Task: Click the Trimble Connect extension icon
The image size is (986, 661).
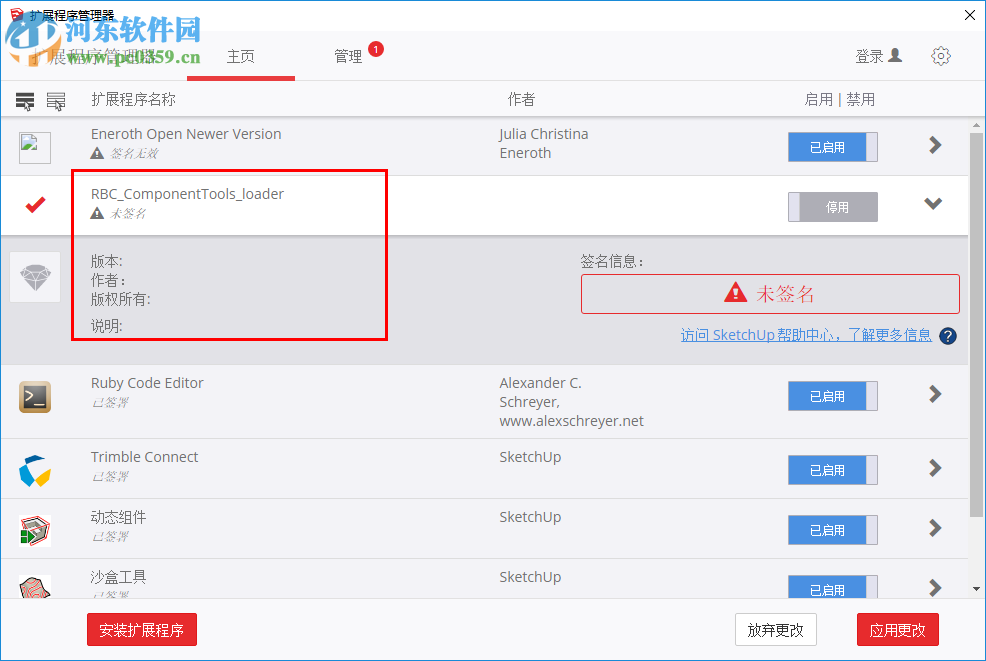Action: (x=34, y=468)
